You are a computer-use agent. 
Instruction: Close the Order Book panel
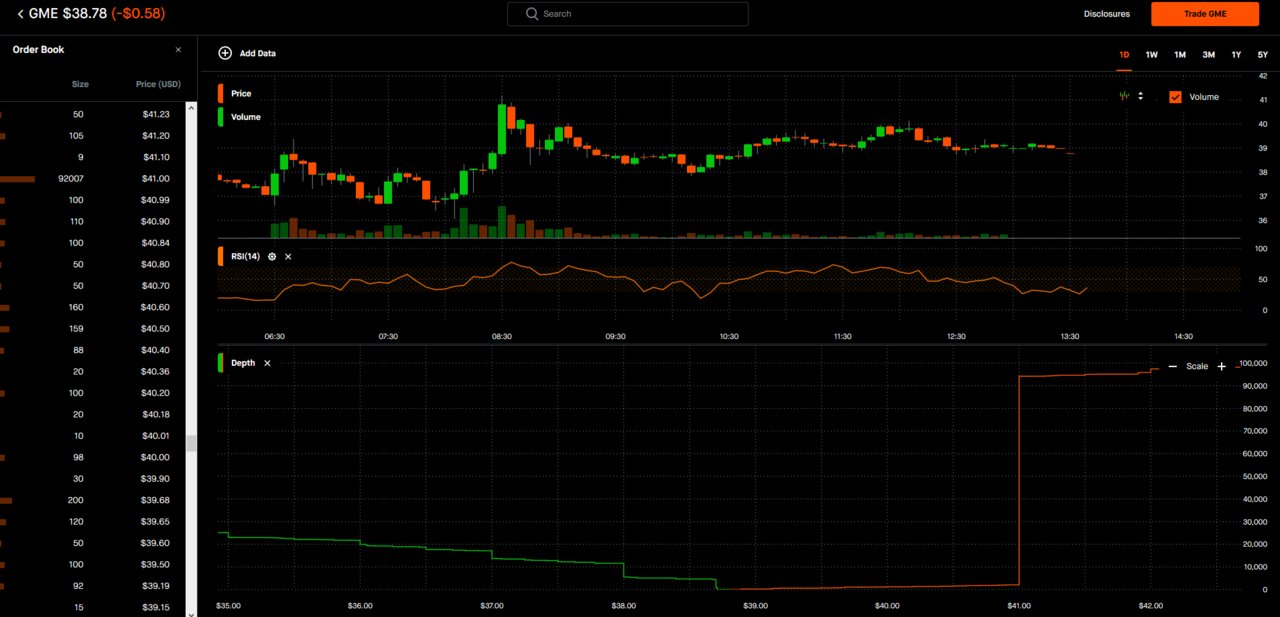click(x=178, y=50)
